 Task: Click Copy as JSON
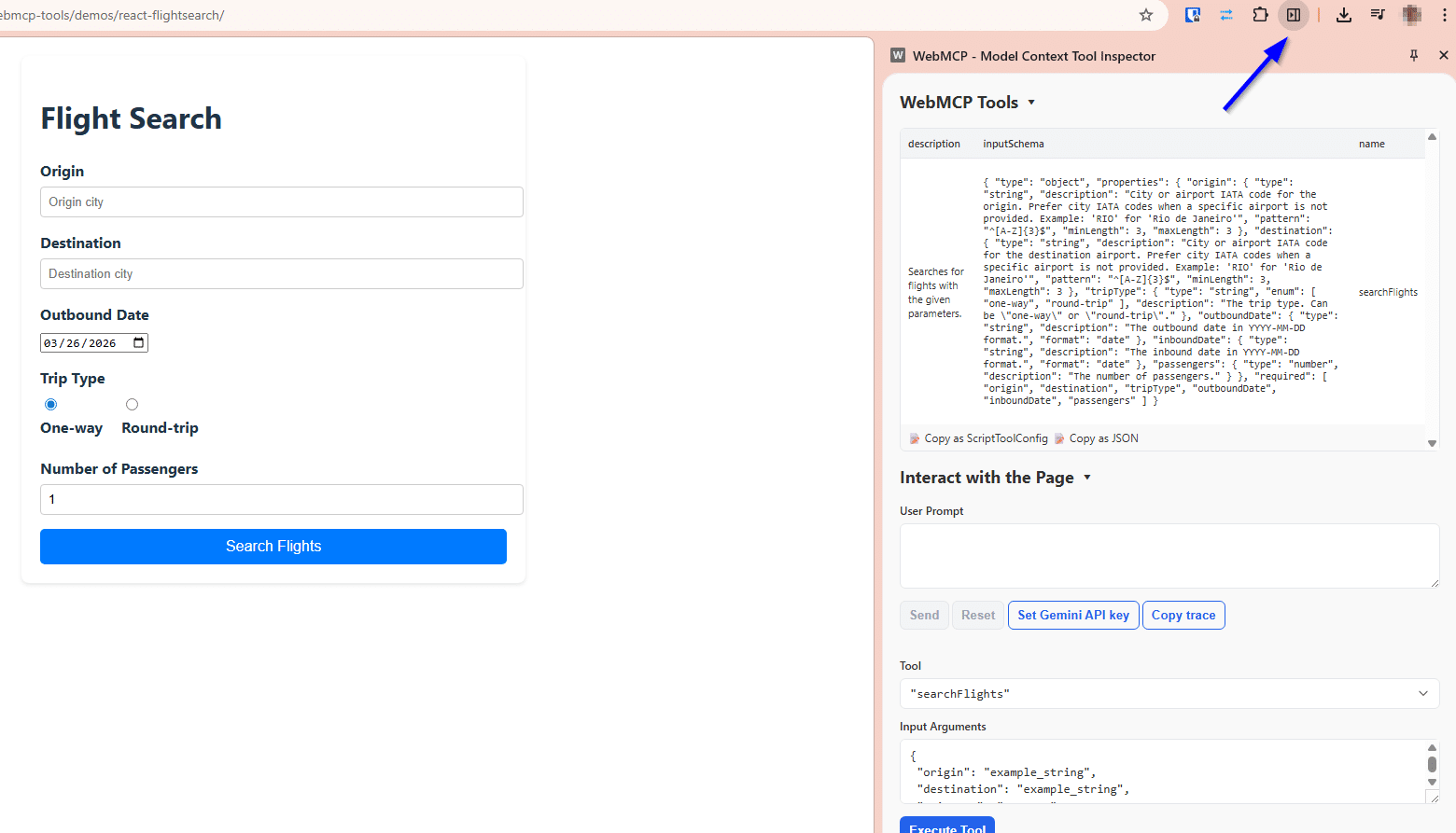tap(1103, 438)
